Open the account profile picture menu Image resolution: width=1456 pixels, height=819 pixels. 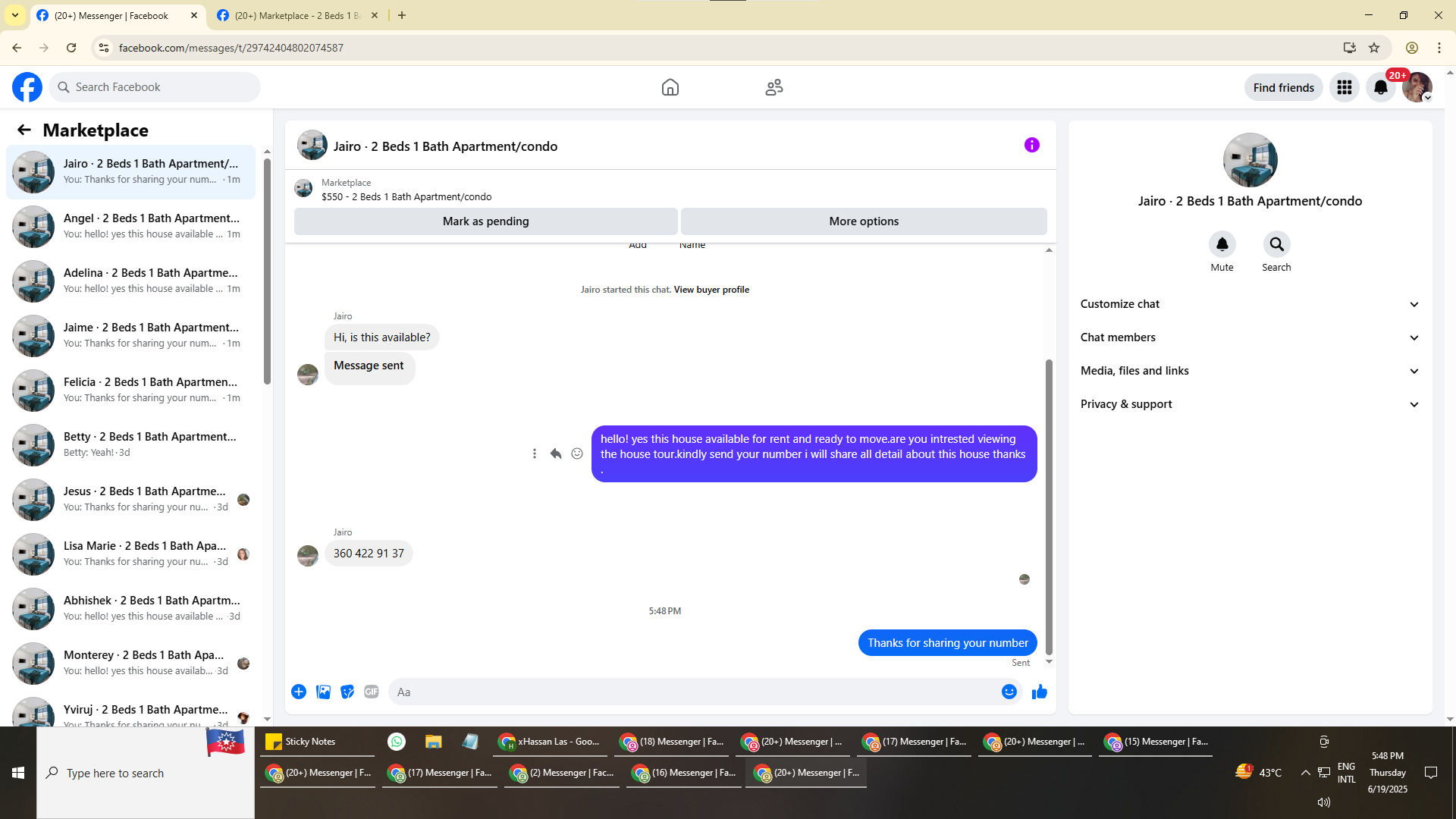click(1417, 87)
